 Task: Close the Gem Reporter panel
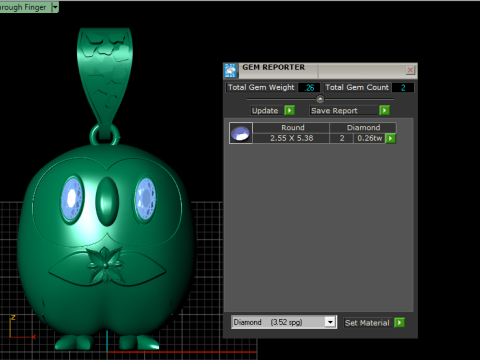[x=410, y=70]
